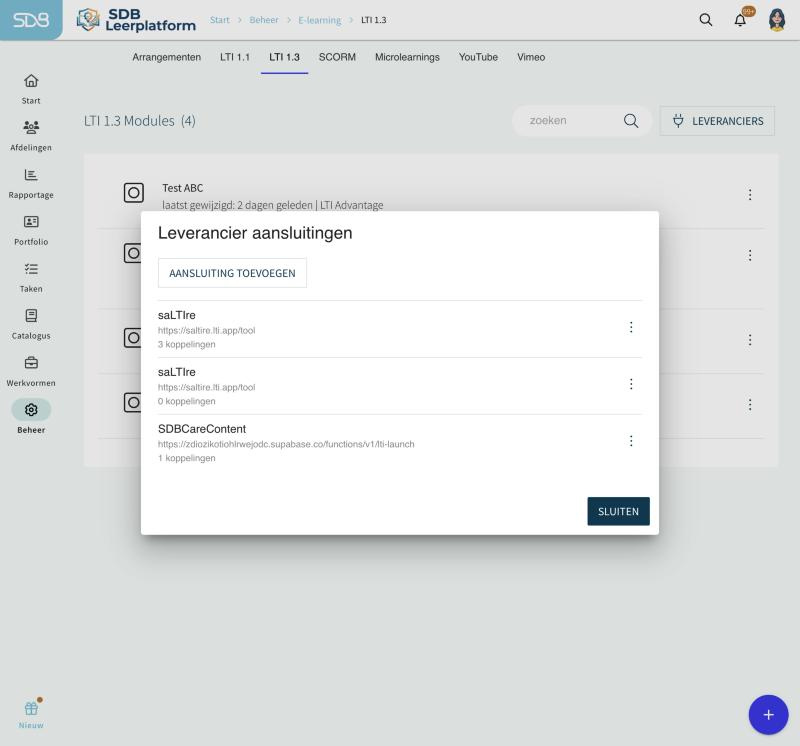Go to Beheer in the breadcrumb
800x746 pixels.
tap(264, 20)
